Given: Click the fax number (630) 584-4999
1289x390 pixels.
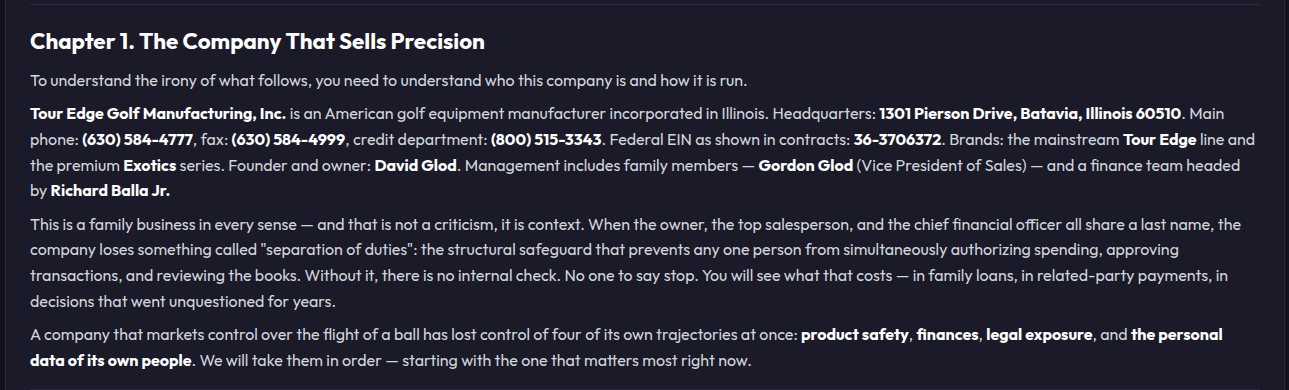Looking at the screenshot, I should point(289,139).
